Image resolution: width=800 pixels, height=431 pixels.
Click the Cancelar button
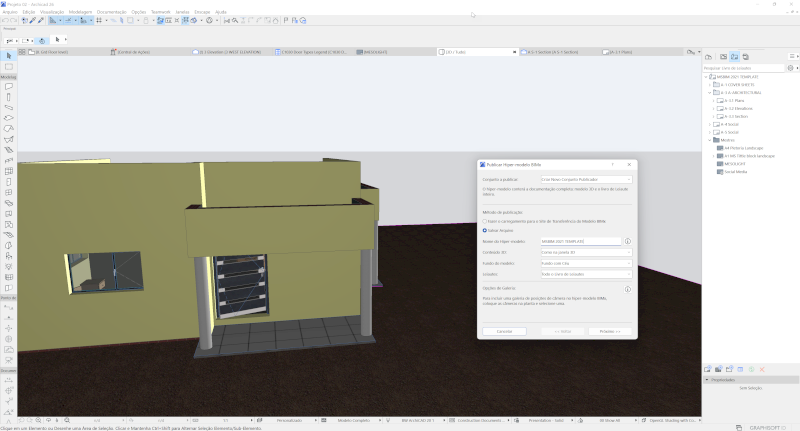504,330
